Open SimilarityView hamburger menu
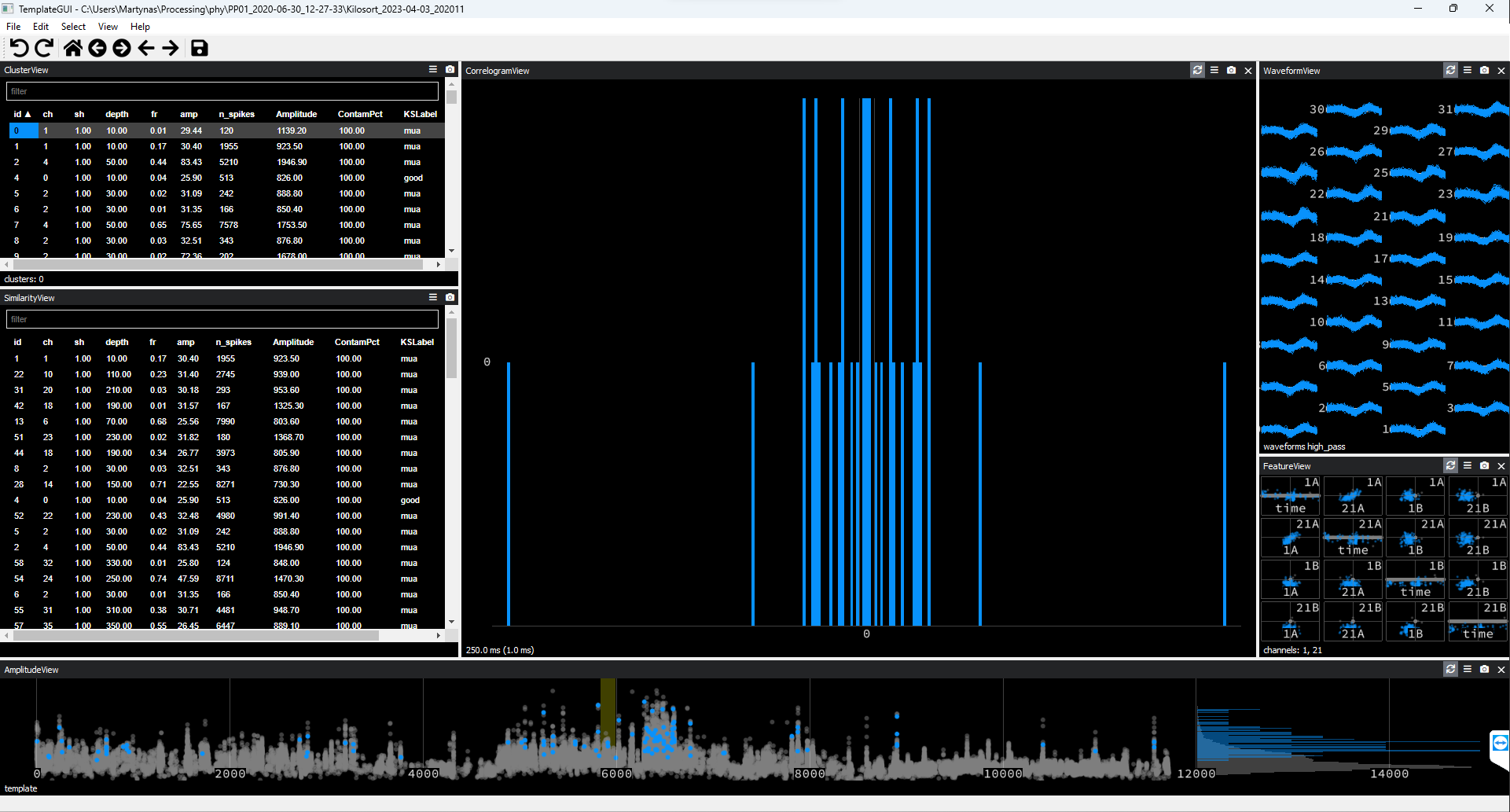The width and height of the screenshot is (1510, 812). (432, 297)
